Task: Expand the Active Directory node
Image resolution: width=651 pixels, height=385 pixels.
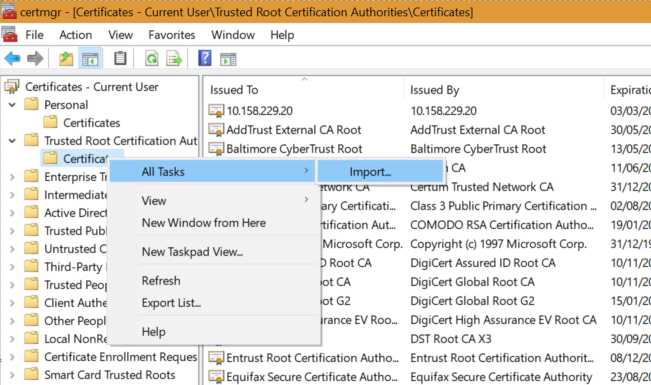Action: click(12, 213)
